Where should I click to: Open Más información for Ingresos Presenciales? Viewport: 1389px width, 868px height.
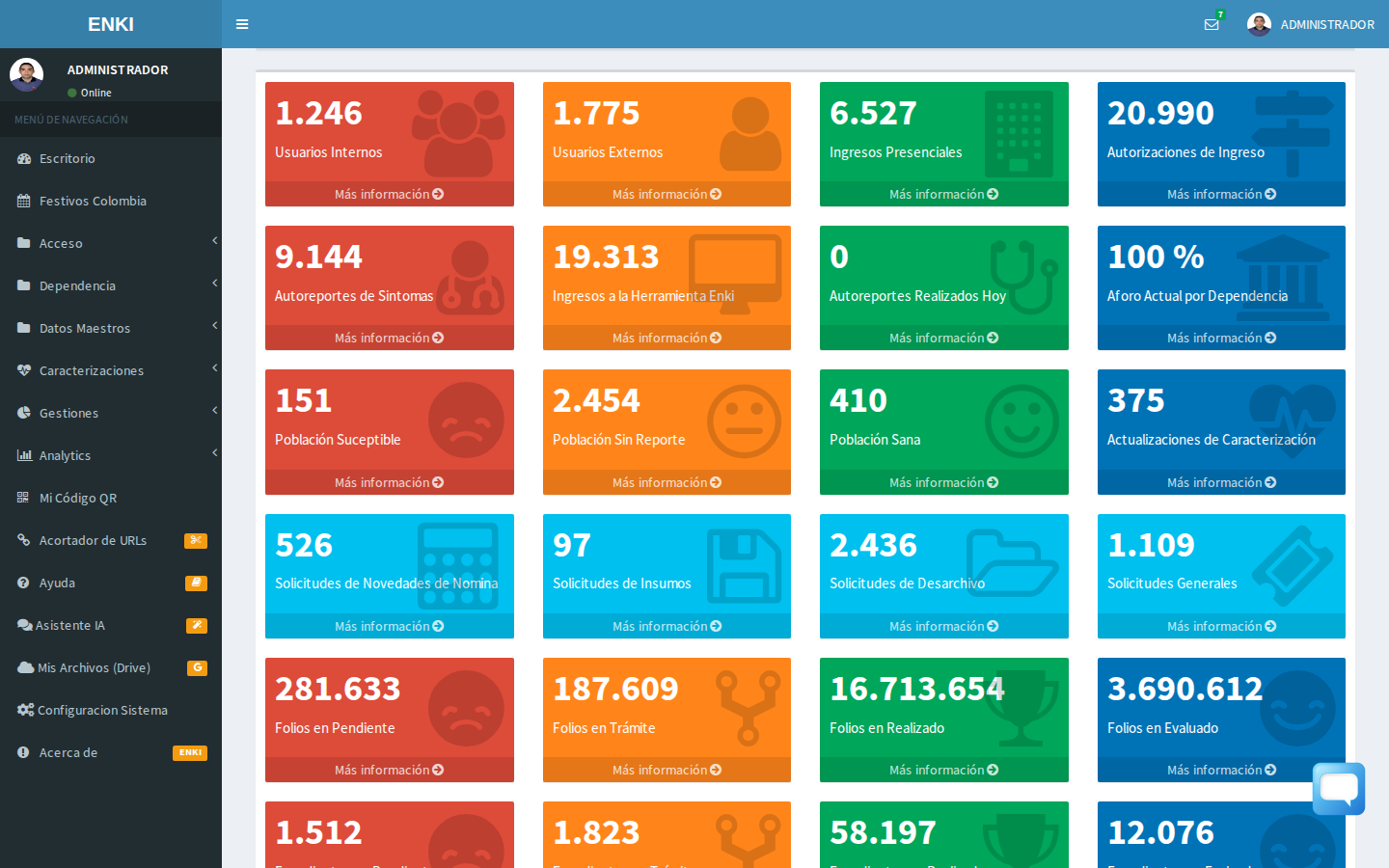[944, 194]
